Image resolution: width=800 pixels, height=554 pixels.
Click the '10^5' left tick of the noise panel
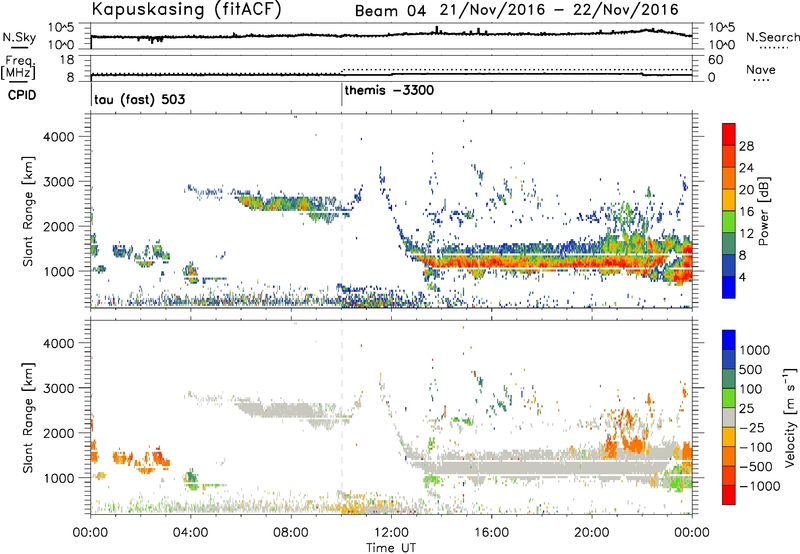tap(60, 27)
